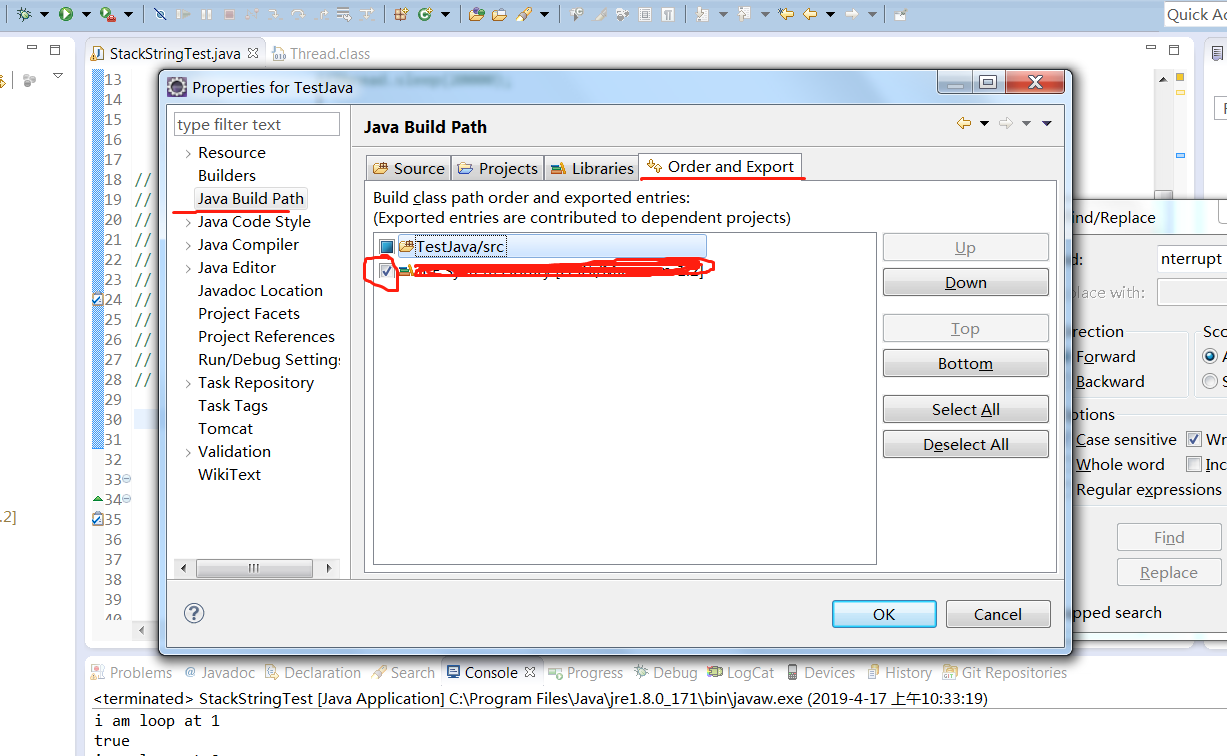
Task: Click the Previous Annotation icon
Action: [x=744, y=14]
